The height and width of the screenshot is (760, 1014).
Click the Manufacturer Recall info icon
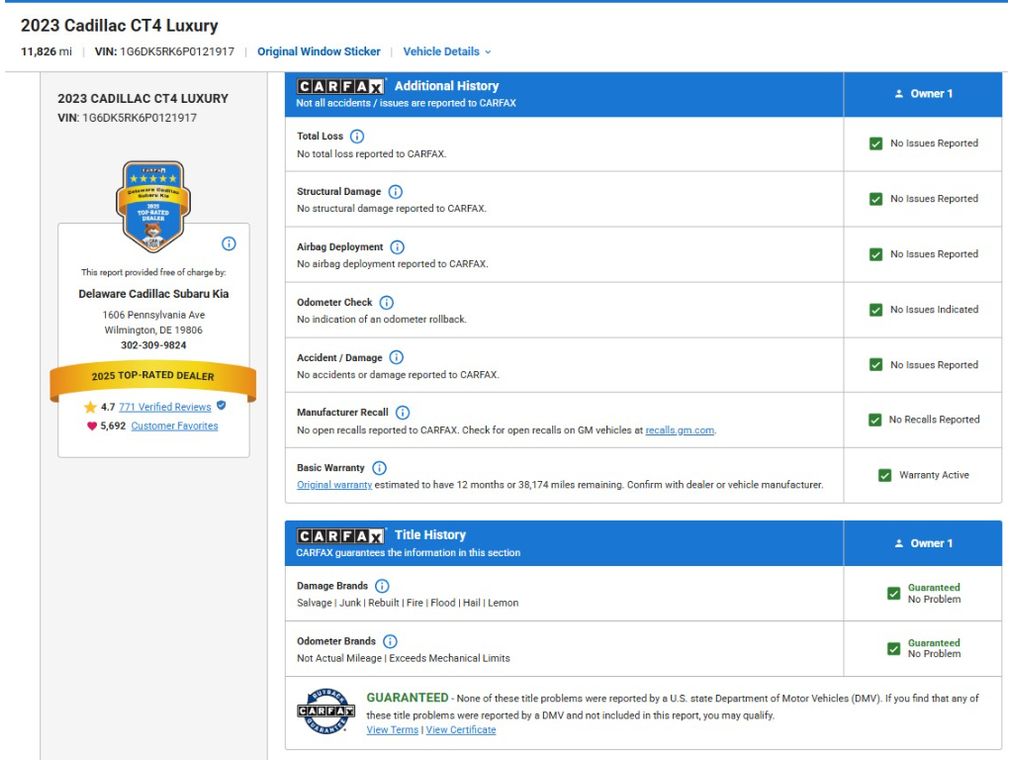402,413
